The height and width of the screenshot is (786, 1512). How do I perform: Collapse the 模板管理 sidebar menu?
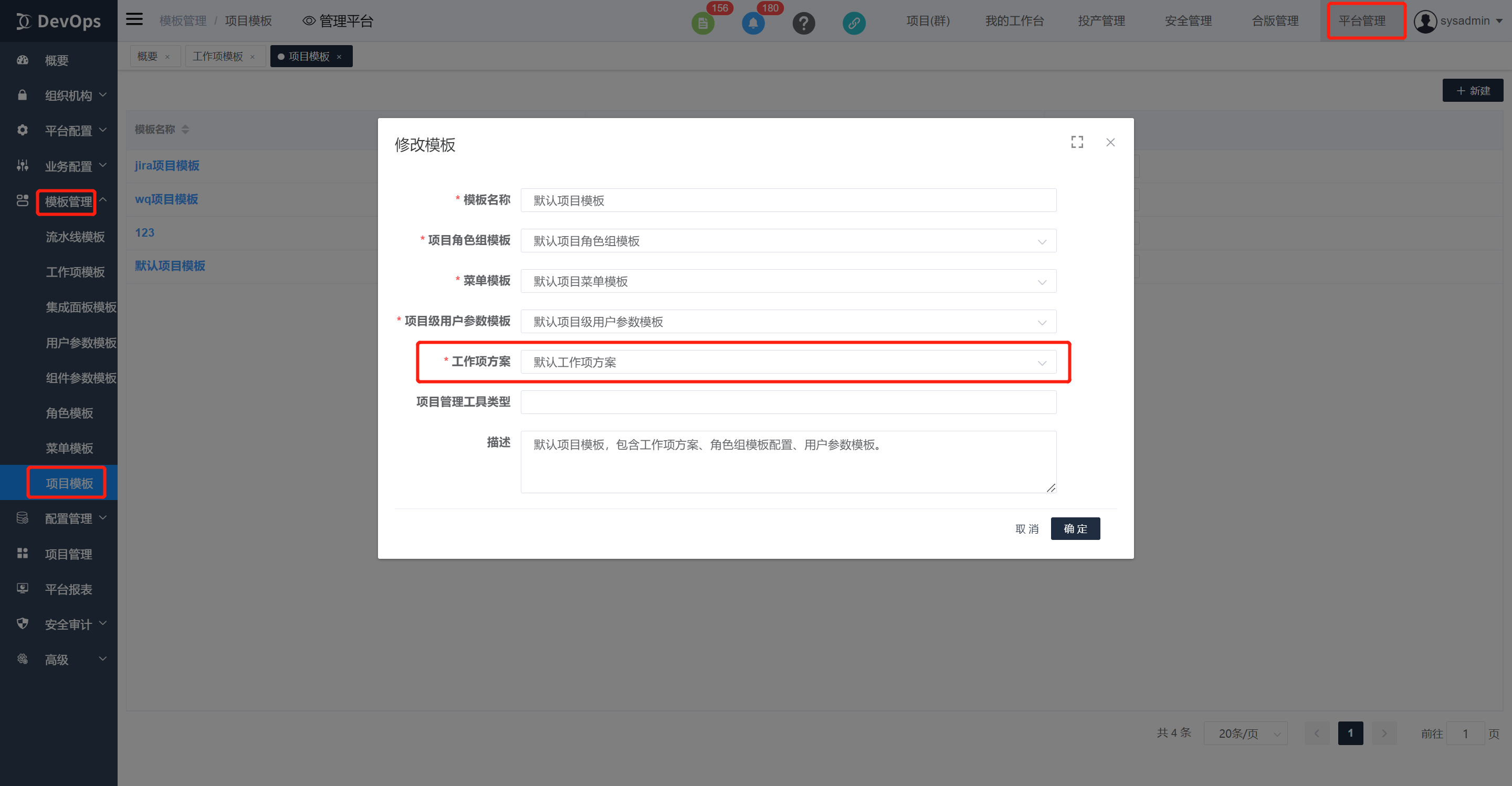tap(69, 201)
